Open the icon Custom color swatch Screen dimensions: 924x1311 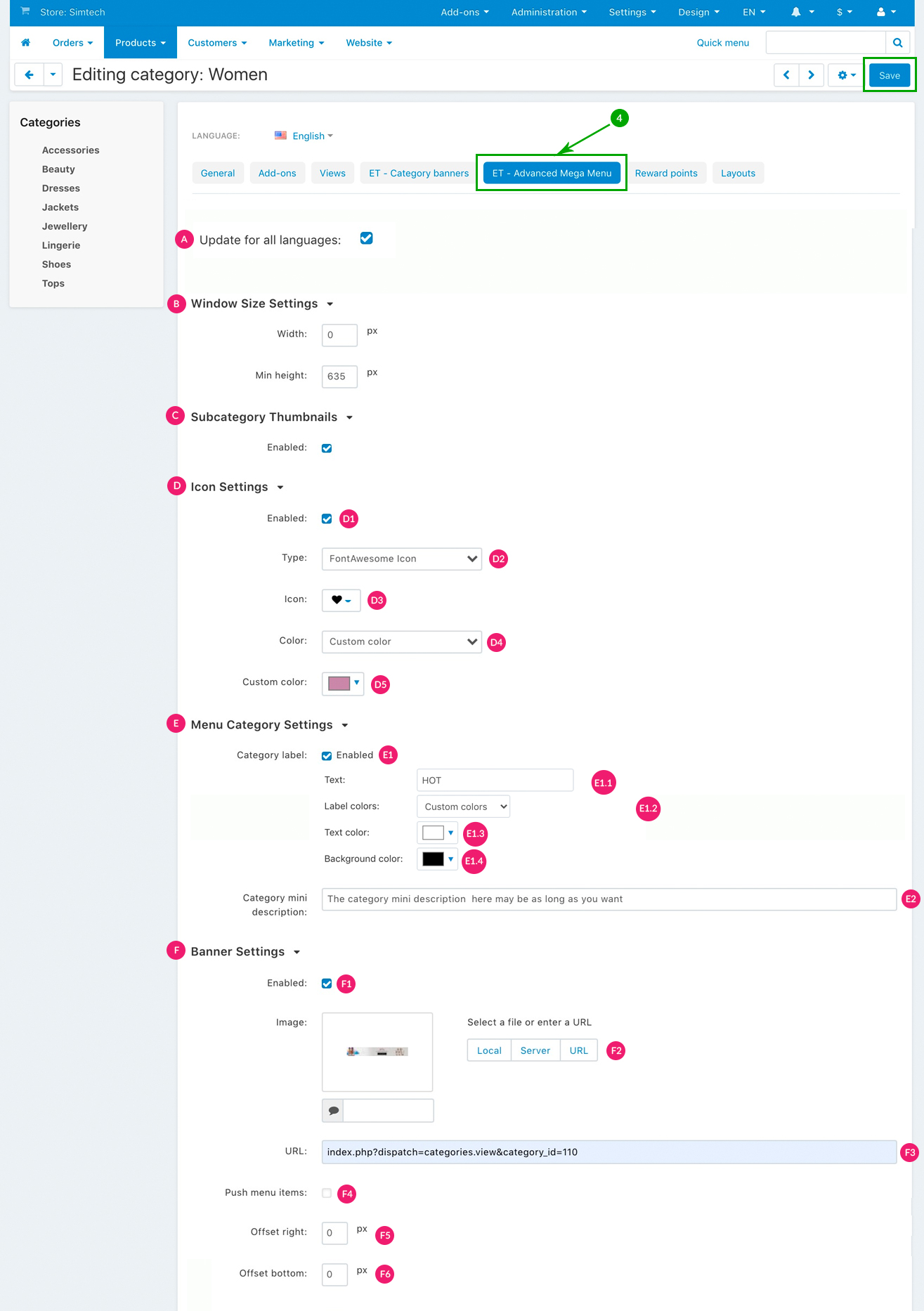343,684
